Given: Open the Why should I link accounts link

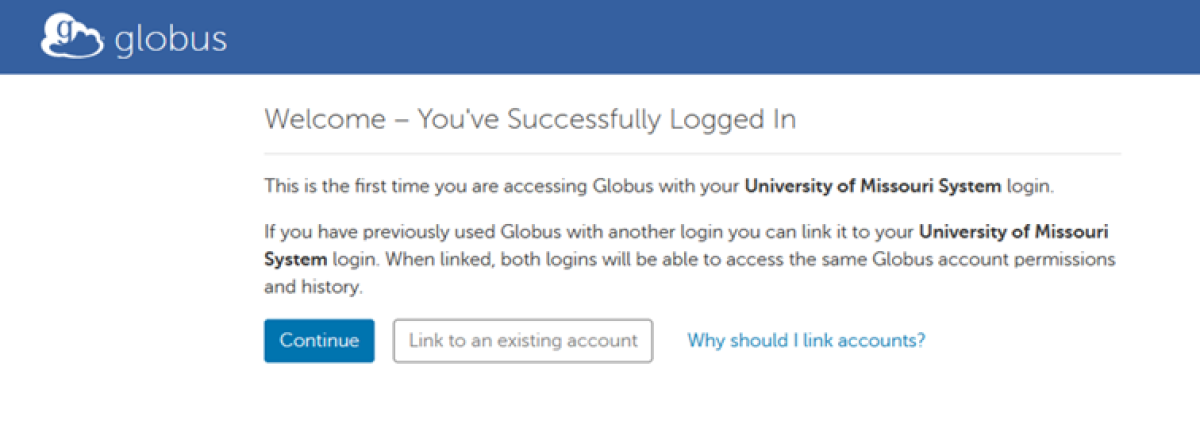Looking at the screenshot, I should pos(806,340).
